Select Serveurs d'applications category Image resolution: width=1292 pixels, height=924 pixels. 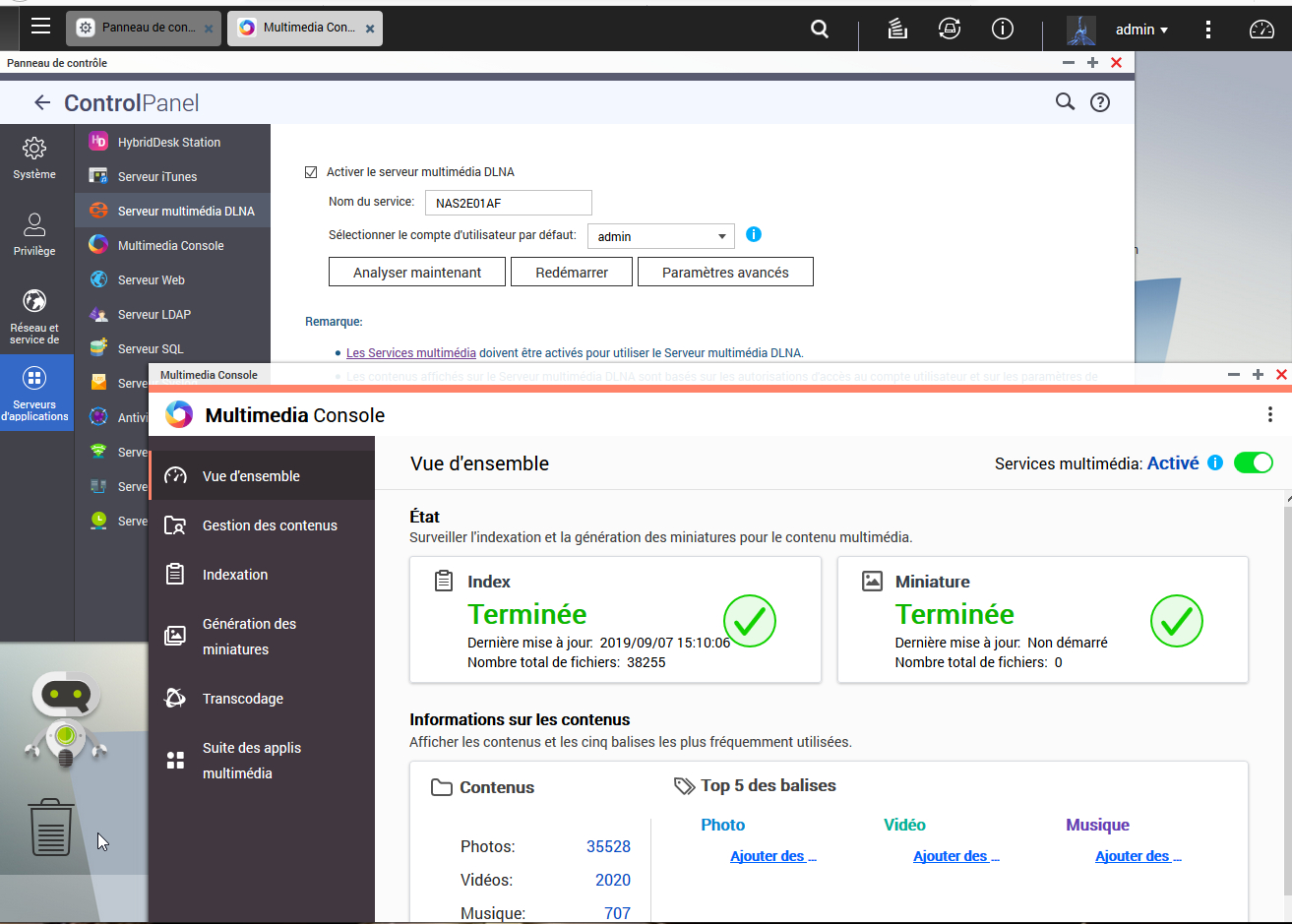point(35,395)
